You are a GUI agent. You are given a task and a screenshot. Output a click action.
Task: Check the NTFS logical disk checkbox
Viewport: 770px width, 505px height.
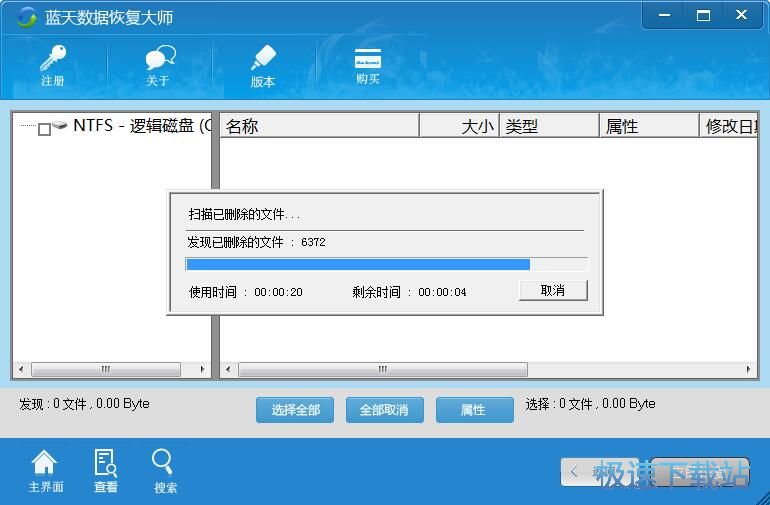pos(44,129)
